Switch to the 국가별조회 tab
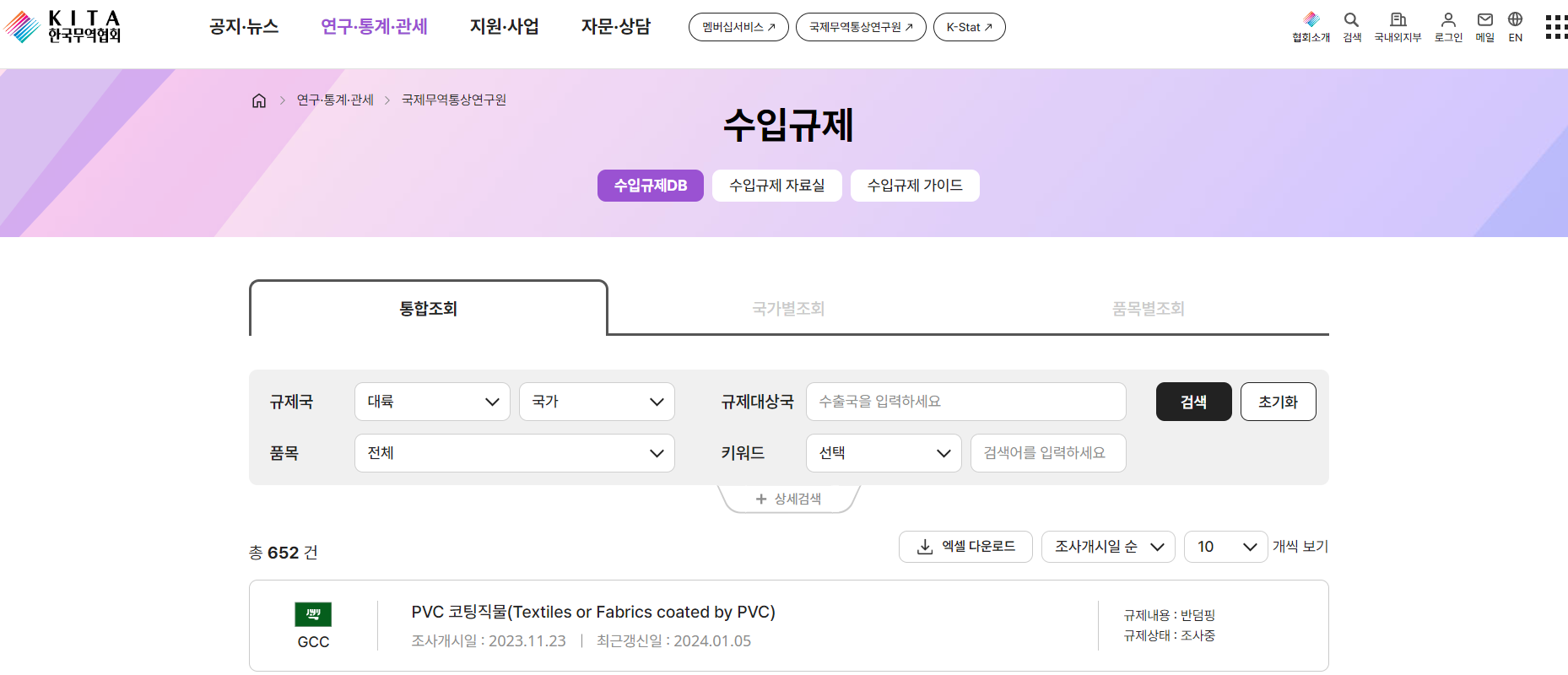Viewport: 1568px width, 675px height. (x=788, y=309)
